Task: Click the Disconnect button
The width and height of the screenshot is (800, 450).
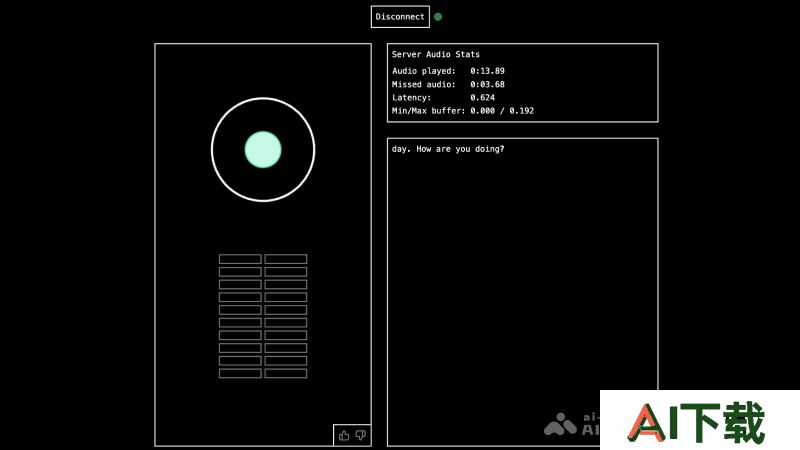Action: pos(400,17)
